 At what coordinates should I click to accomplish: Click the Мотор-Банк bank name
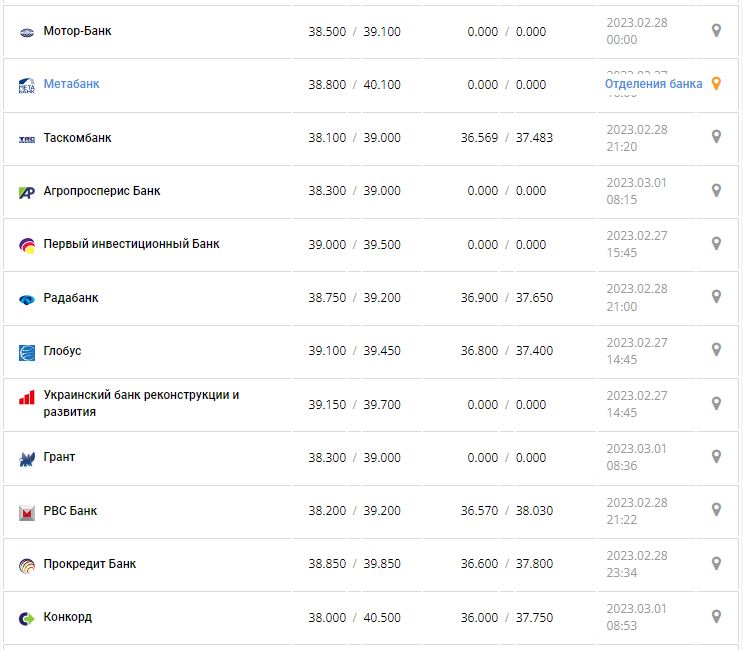coord(77,31)
